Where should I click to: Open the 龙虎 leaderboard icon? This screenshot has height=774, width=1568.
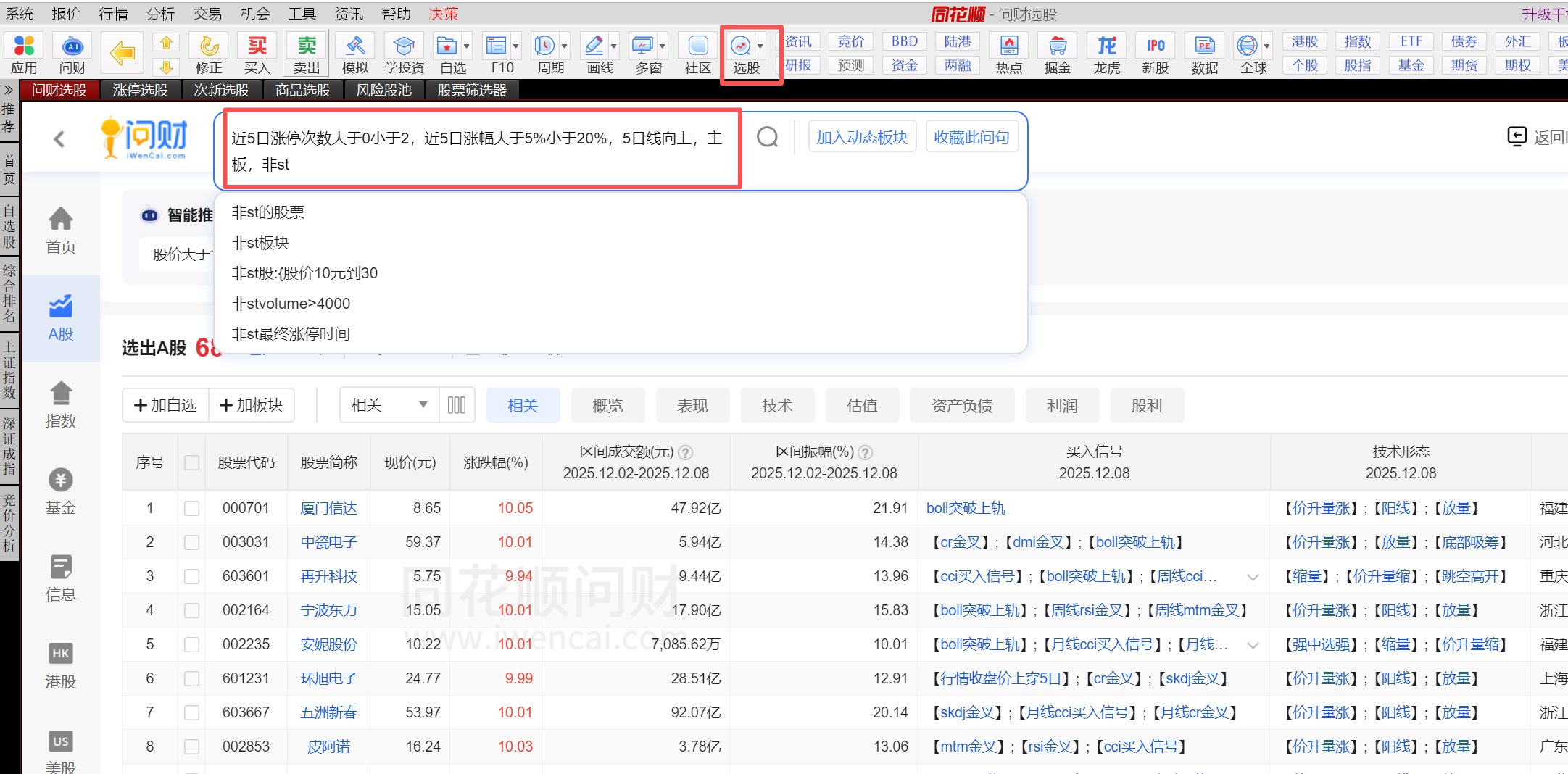pyautogui.click(x=1106, y=54)
